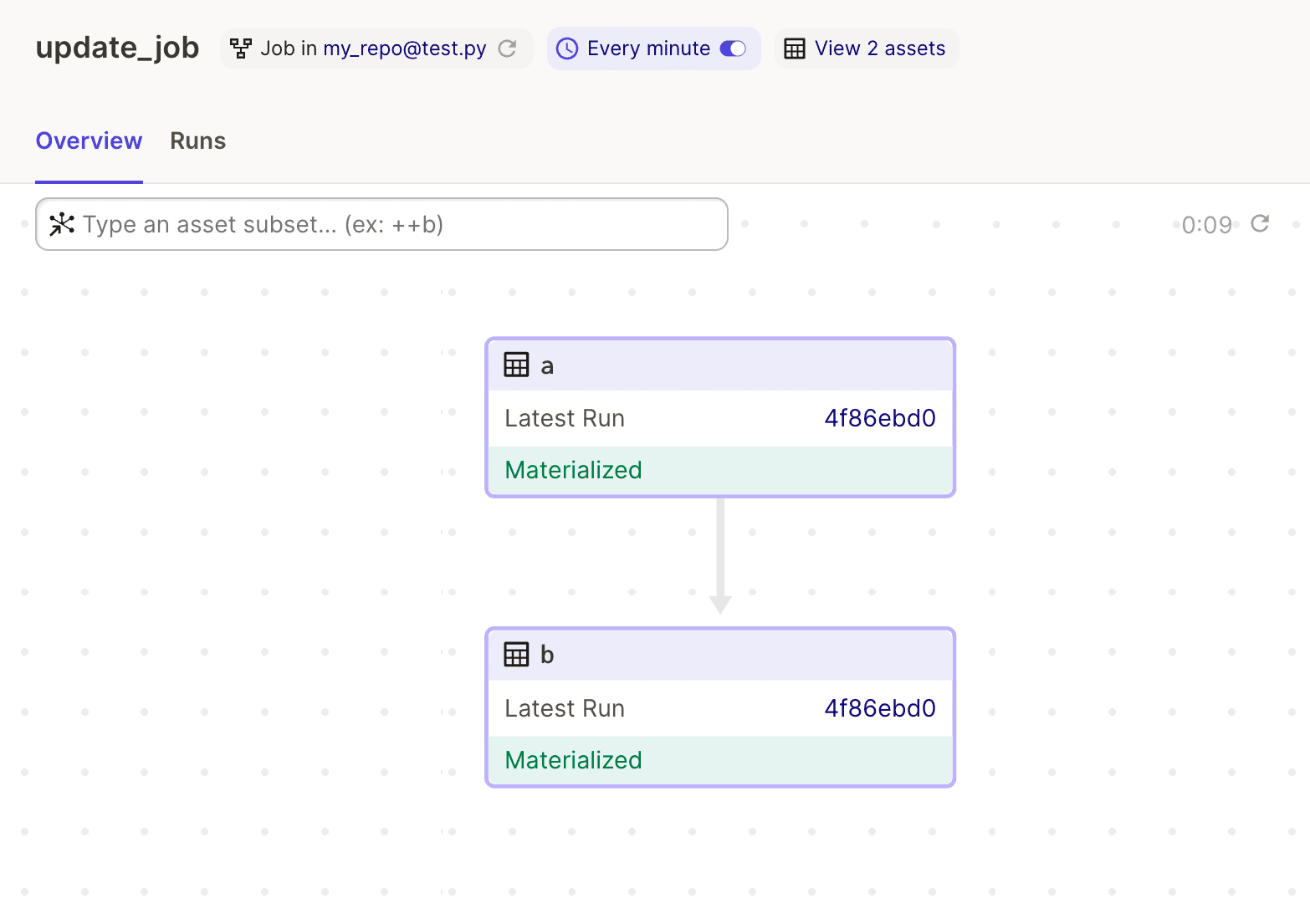The height and width of the screenshot is (924, 1310).
Task: Click the table icon next to View 2 assets
Action: pos(795,48)
